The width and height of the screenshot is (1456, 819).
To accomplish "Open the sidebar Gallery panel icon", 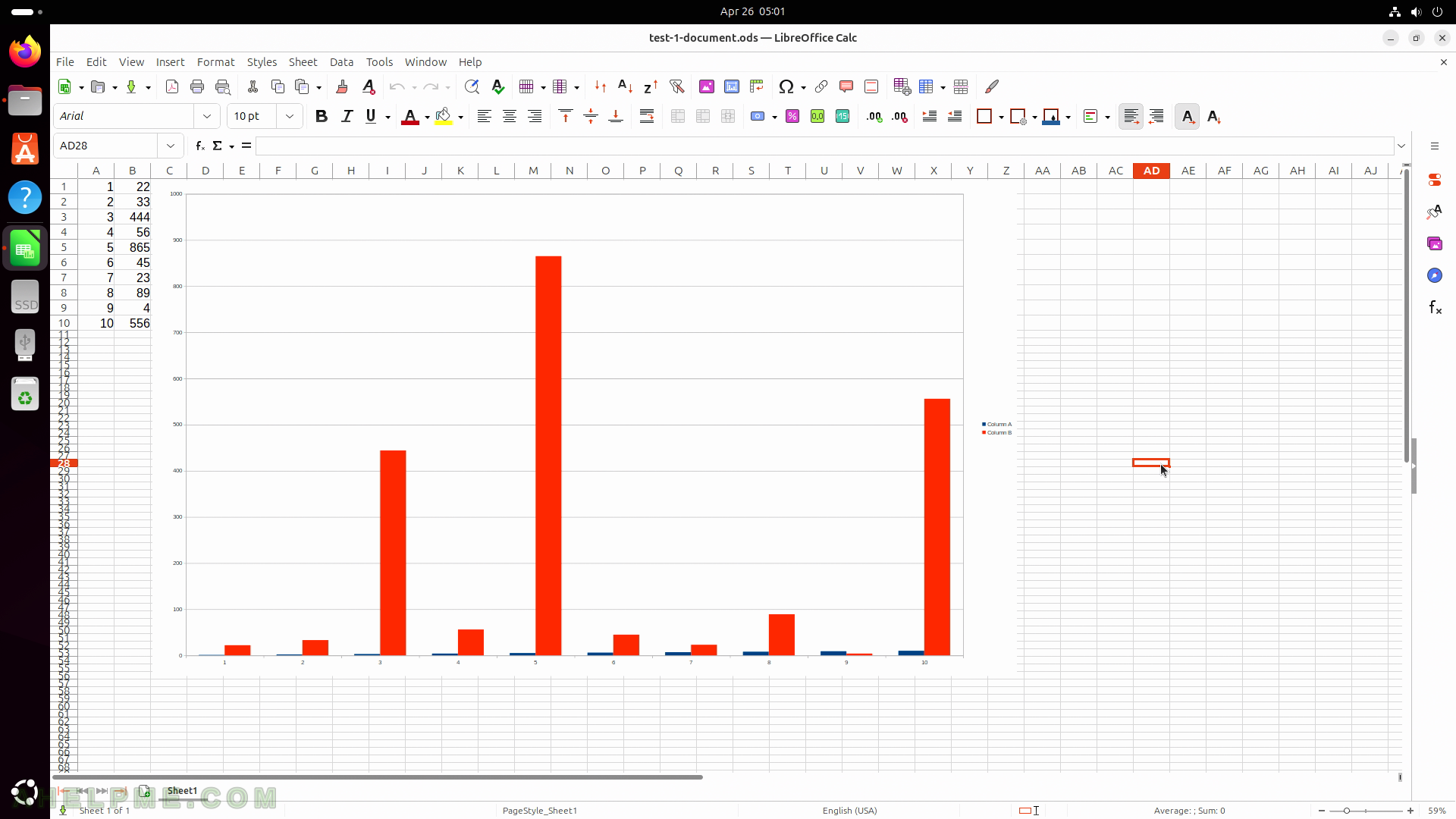I will 1434,243.
